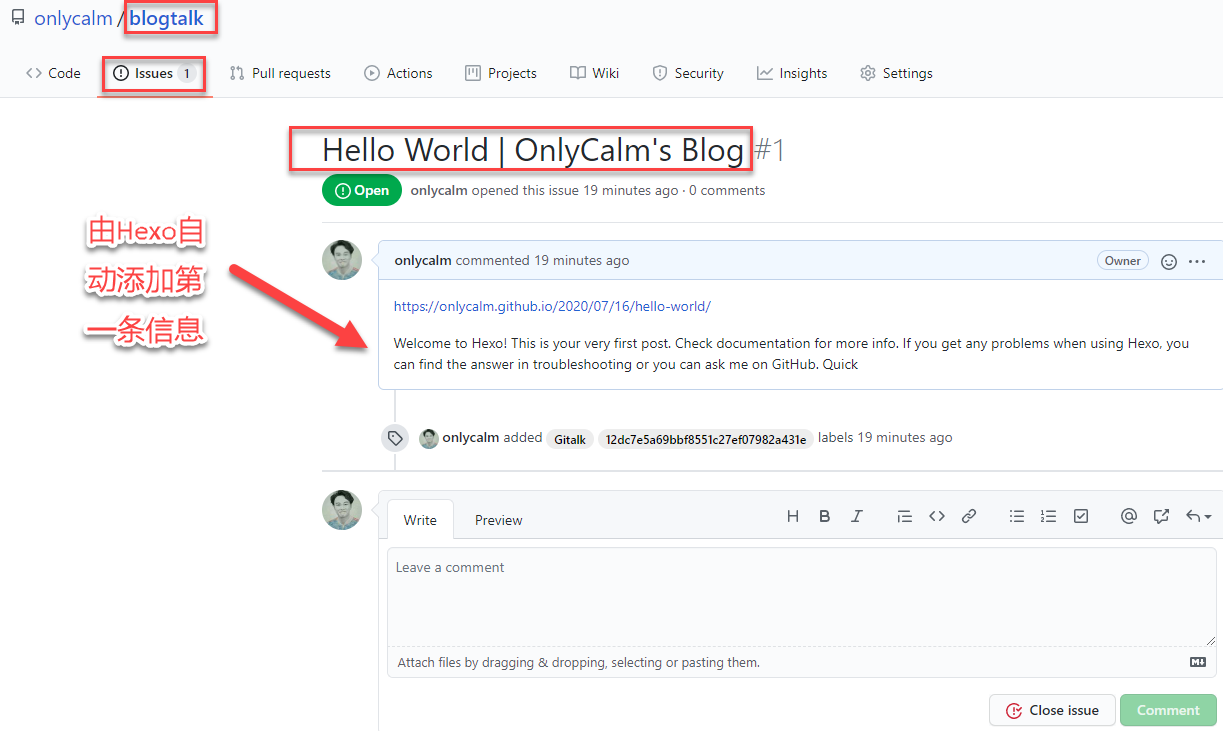Click the Owner badge on the comment

(1122, 261)
